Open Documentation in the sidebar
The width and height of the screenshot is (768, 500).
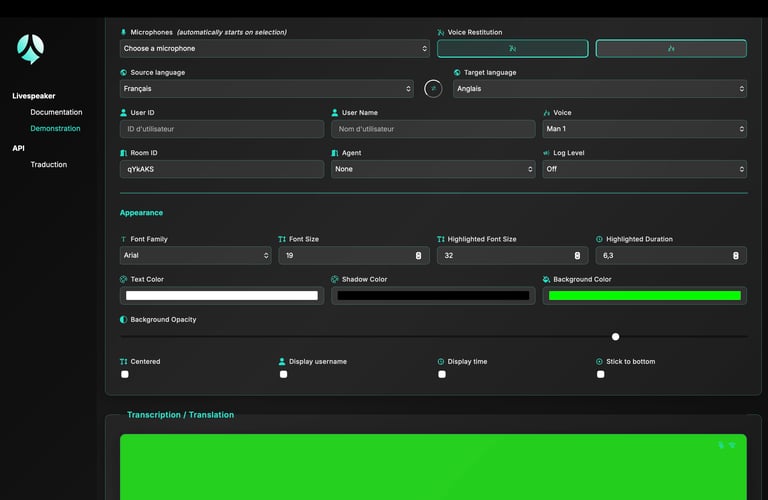tap(56, 112)
